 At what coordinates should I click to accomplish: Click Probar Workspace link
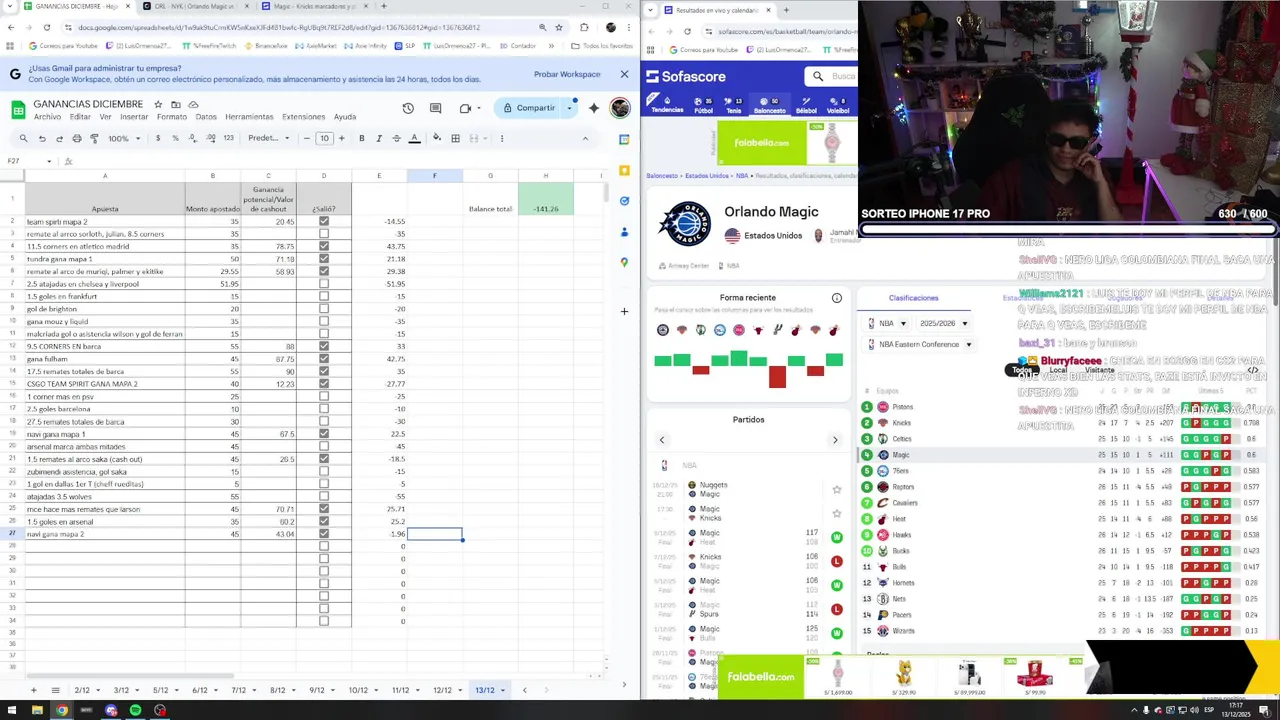tap(567, 74)
